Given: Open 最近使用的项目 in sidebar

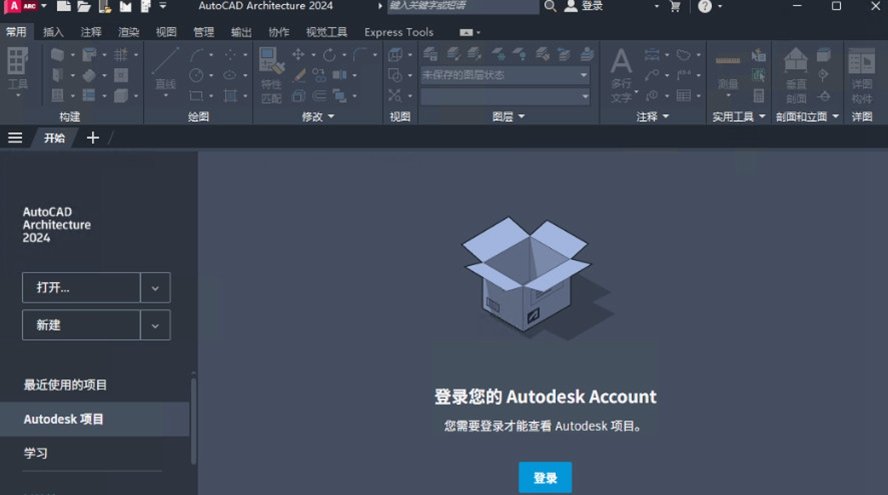Looking at the screenshot, I should 65,385.
